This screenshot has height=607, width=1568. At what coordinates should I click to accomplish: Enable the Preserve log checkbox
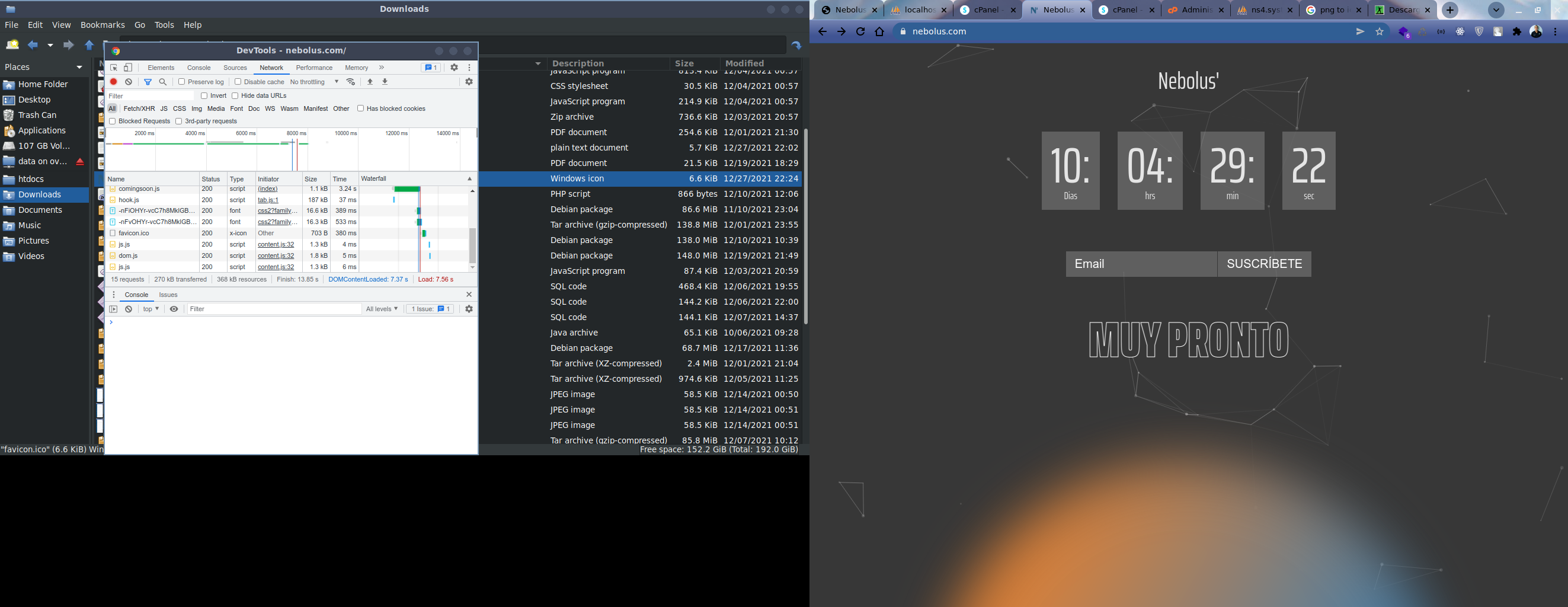181,82
